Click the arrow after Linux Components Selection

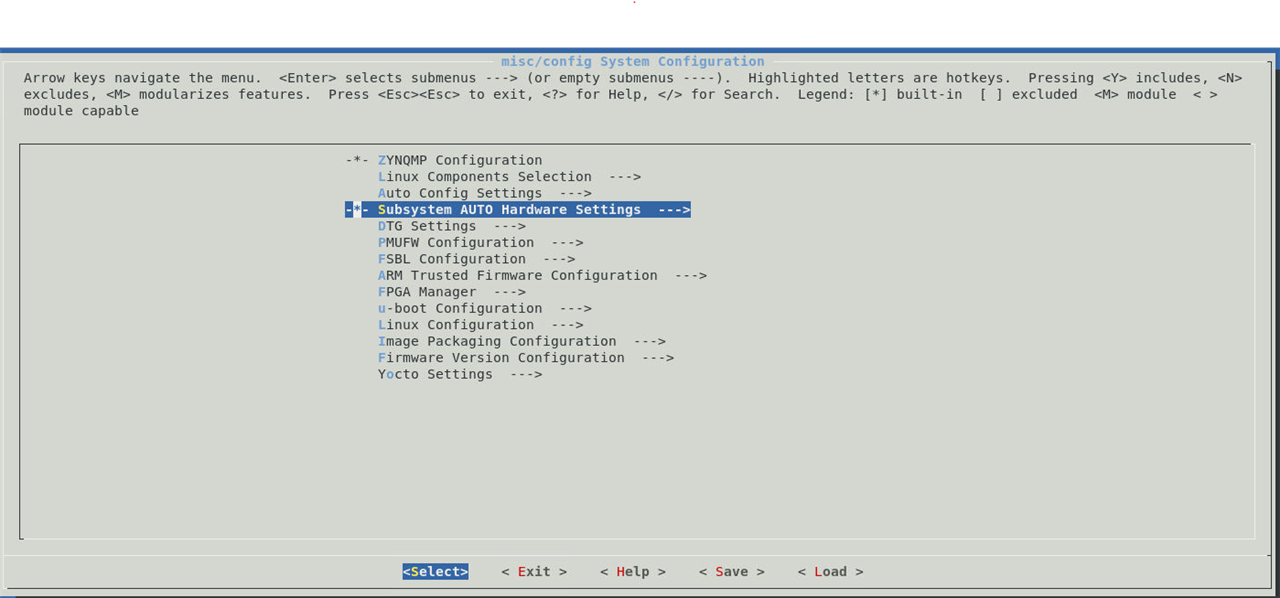(625, 177)
